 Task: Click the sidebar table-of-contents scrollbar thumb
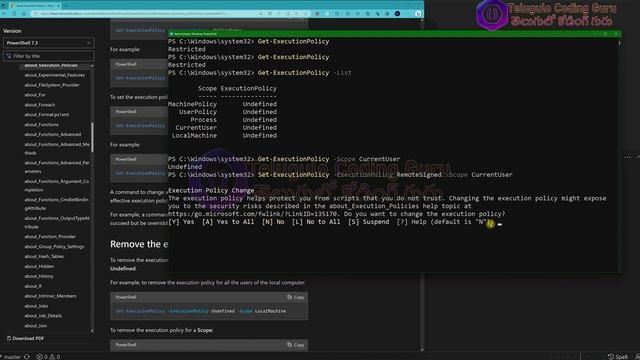[92, 137]
